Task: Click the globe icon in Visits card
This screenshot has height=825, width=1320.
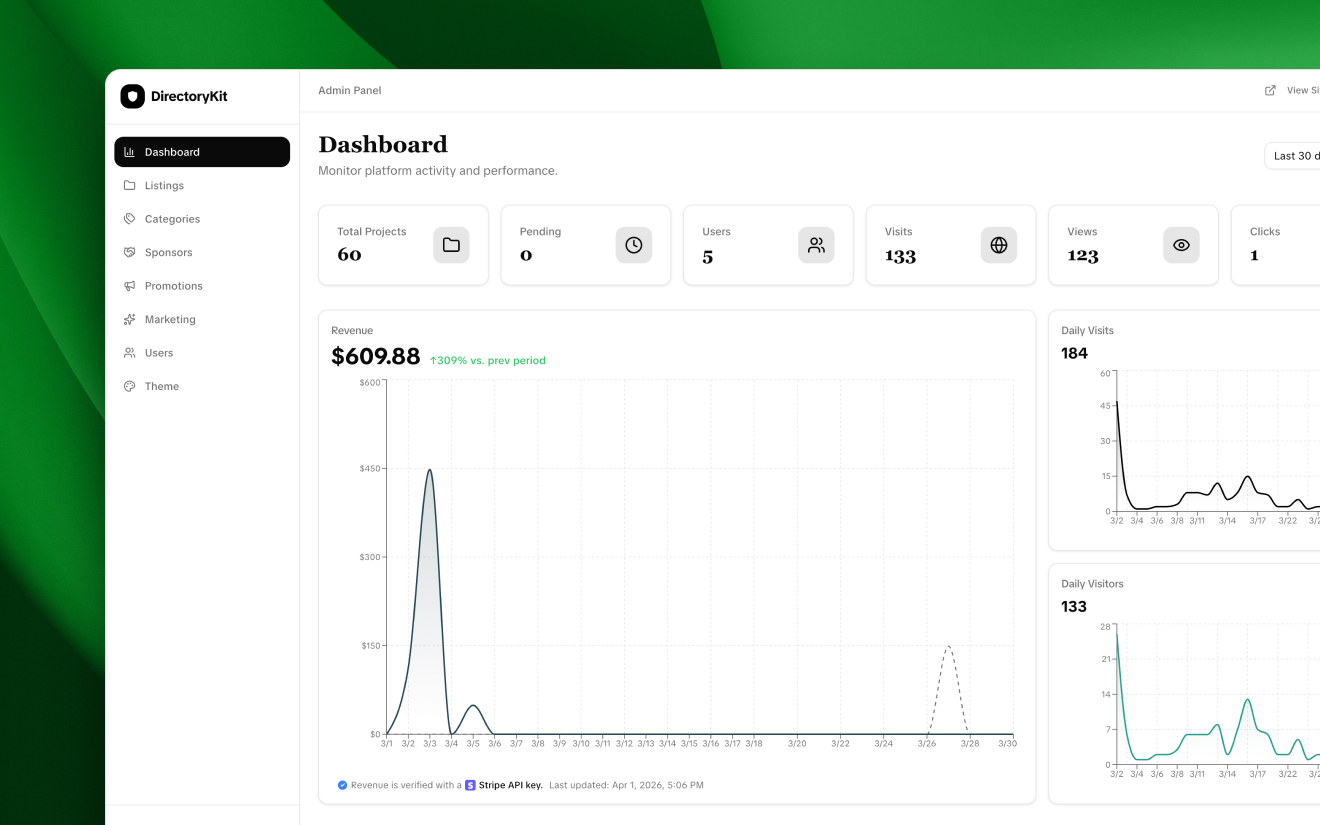Action: 998,245
